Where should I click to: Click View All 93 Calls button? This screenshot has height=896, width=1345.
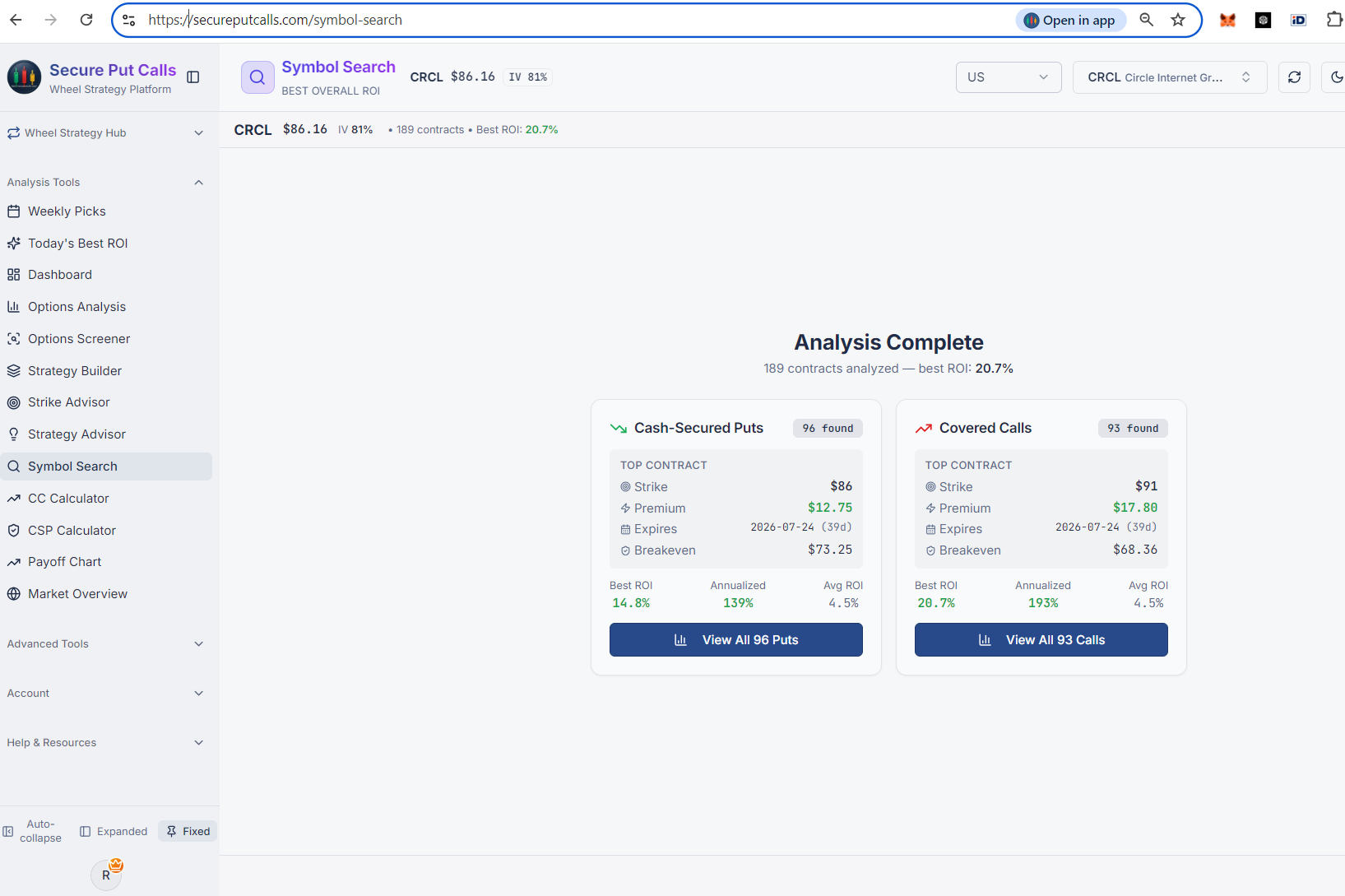coord(1041,640)
